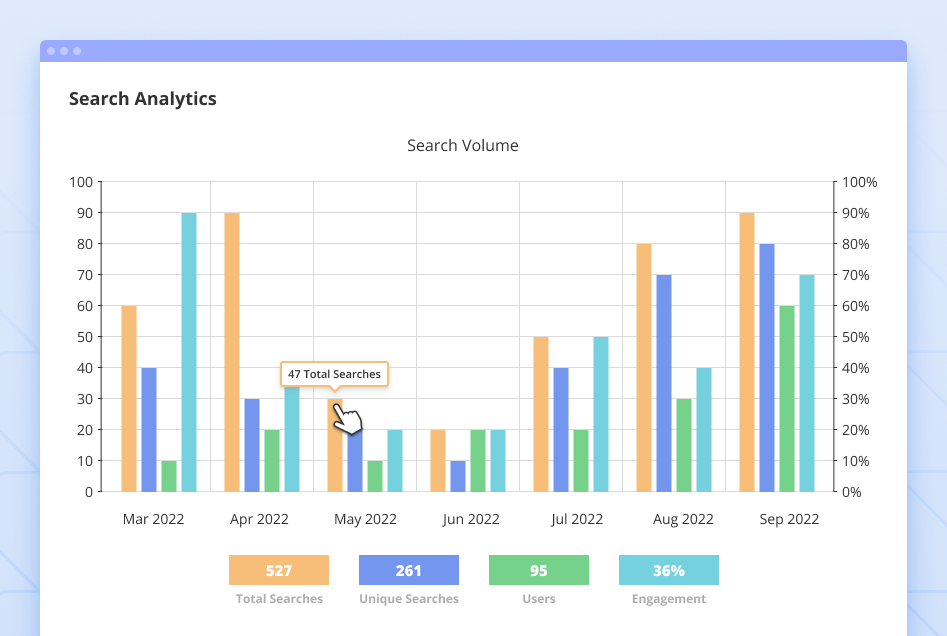Click the Mar 2022 axis label
Image resolution: width=947 pixels, height=636 pixels.
point(153,519)
